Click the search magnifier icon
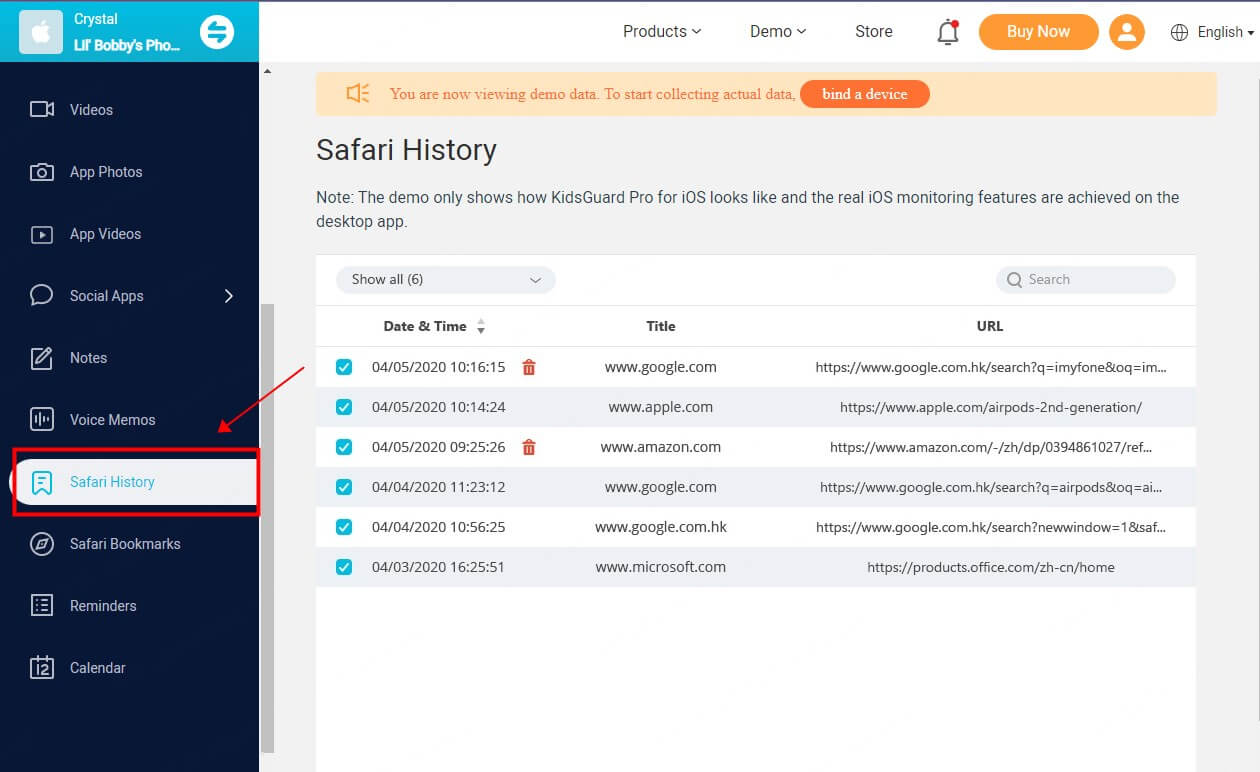1260x772 pixels. click(x=1014, y=280)
